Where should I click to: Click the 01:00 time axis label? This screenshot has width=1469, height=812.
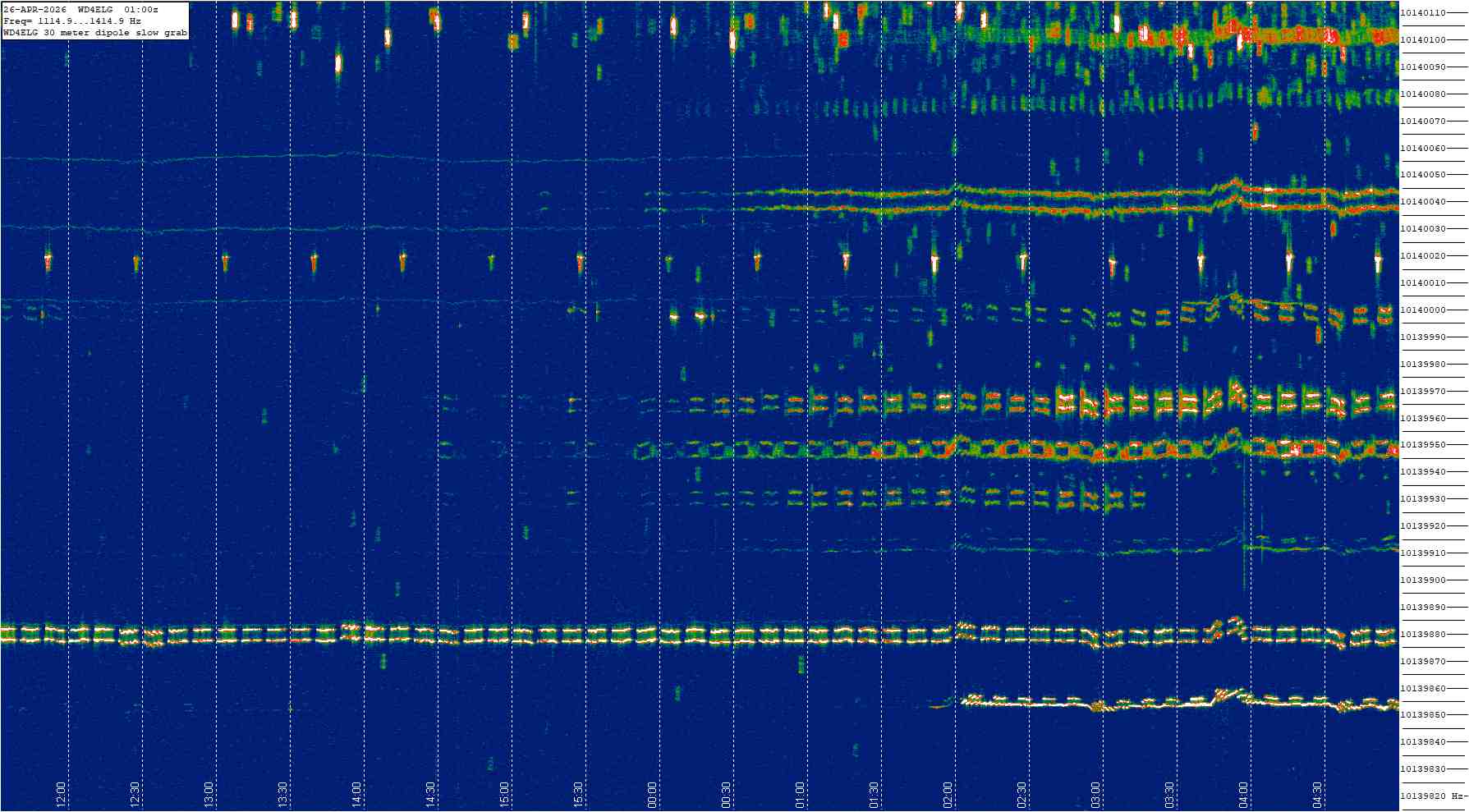(800, 794)
